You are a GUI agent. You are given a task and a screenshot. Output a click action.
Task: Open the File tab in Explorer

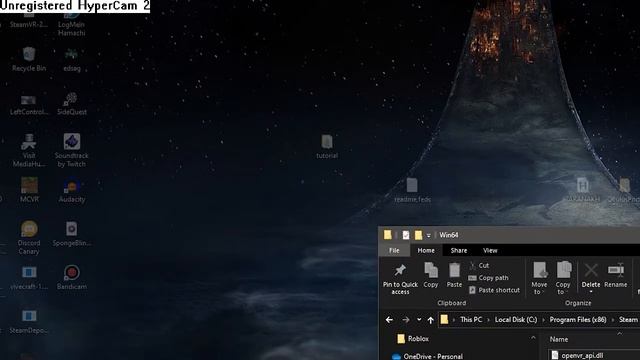[x=394, y=250]
